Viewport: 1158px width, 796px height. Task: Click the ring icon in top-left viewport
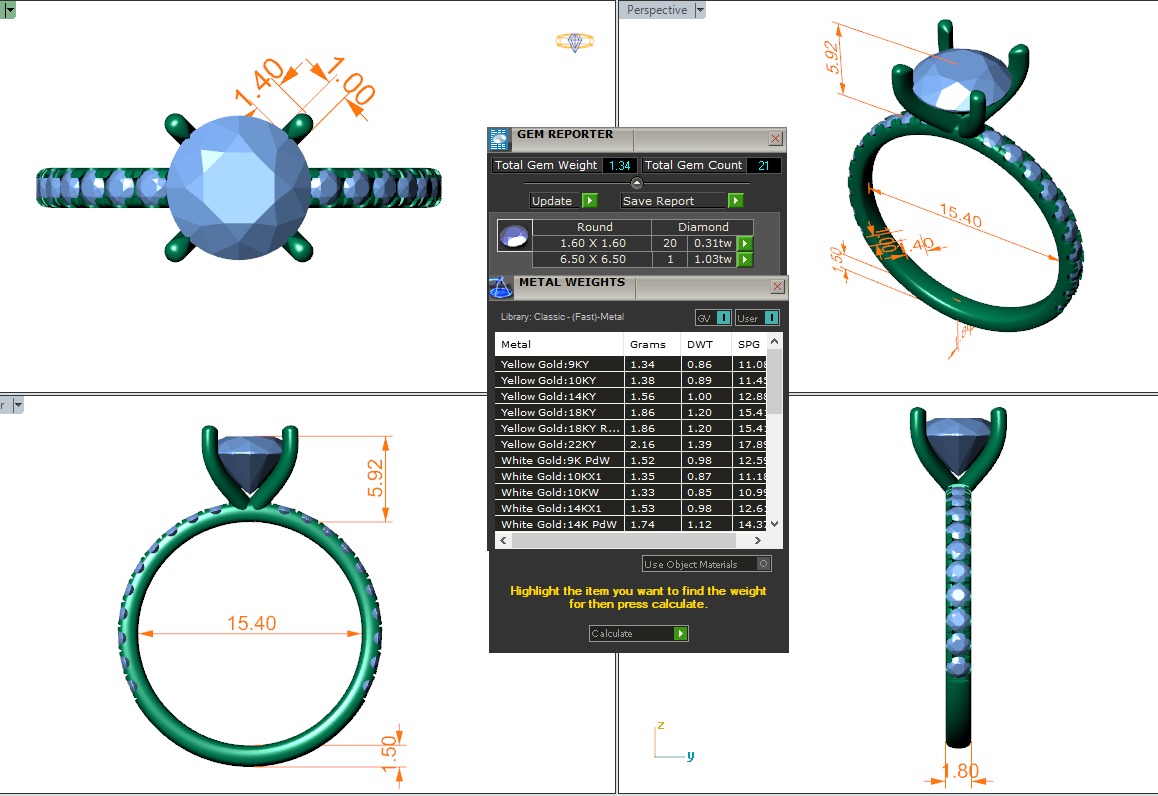(574, 42)
